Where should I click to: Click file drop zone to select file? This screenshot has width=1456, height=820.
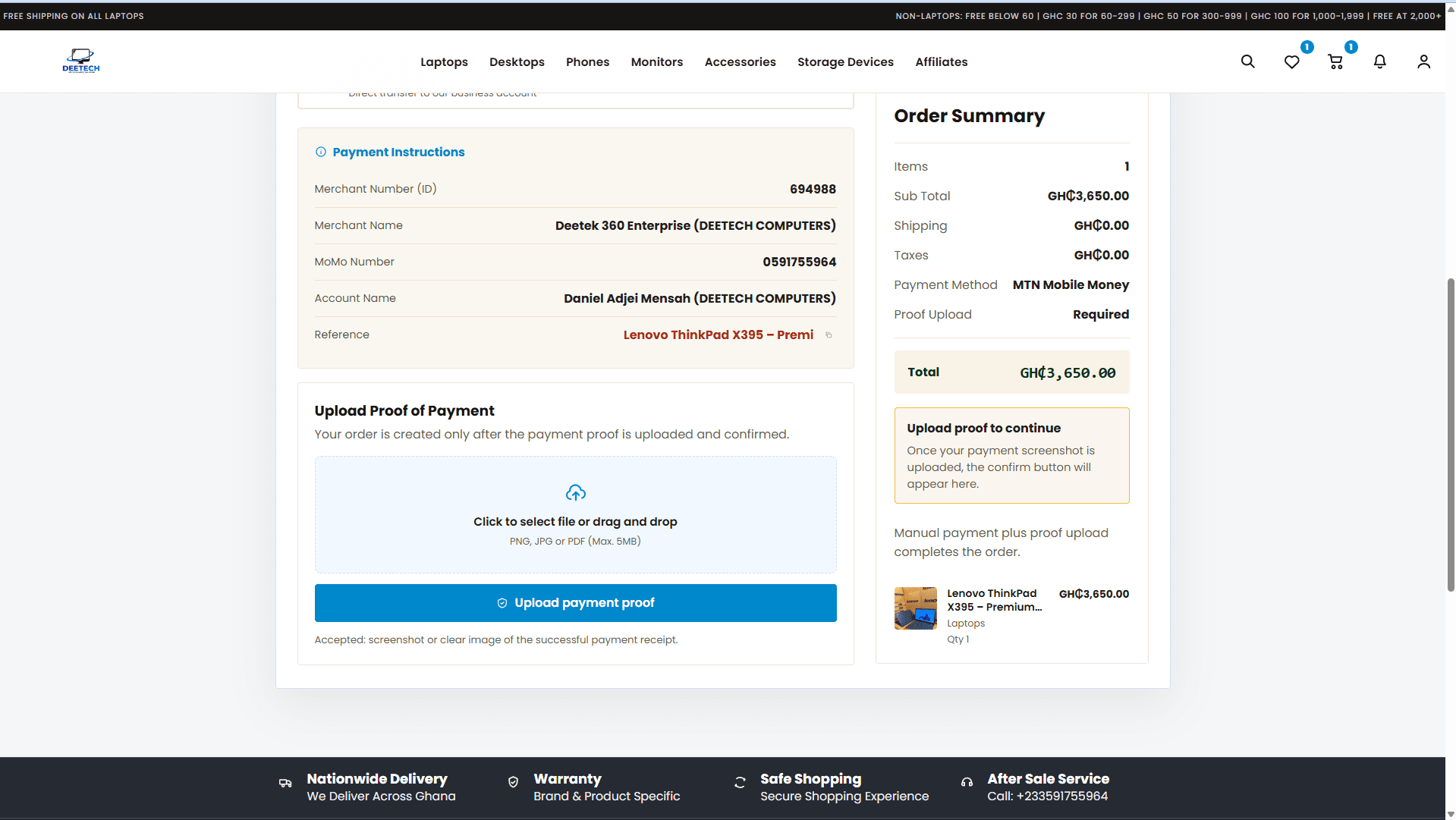[575, 514]
